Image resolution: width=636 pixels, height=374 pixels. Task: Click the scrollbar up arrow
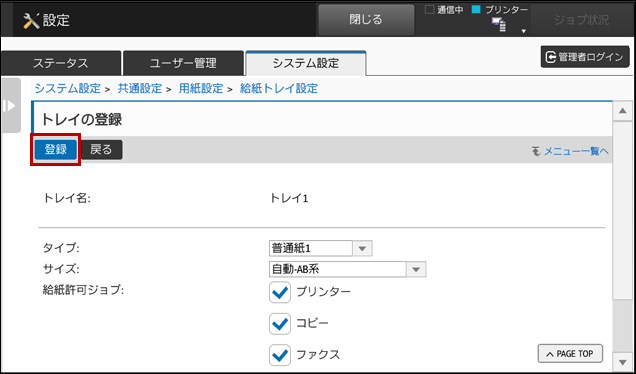(x=623, y=111)
